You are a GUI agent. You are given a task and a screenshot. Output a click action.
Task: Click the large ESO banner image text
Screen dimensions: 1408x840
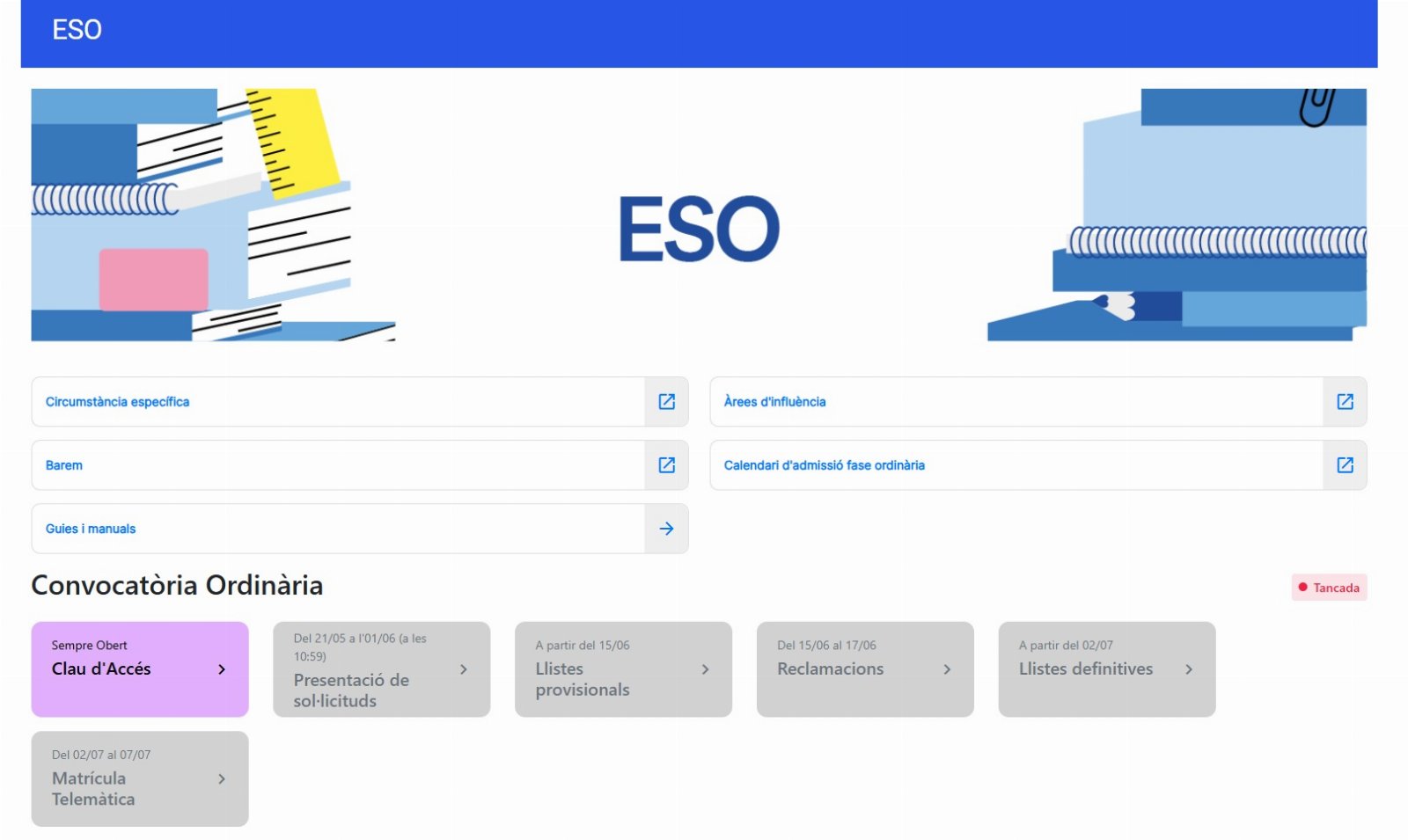[699, 229]
